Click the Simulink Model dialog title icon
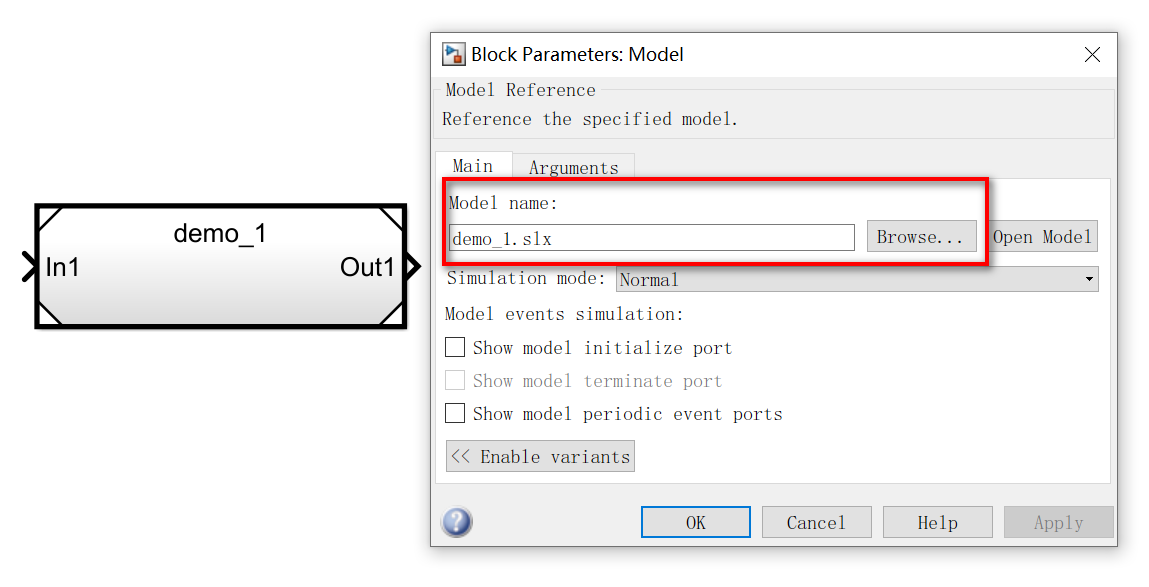Image resolution: width=1149 pixels, height=587 pixels. click(454, 54)
